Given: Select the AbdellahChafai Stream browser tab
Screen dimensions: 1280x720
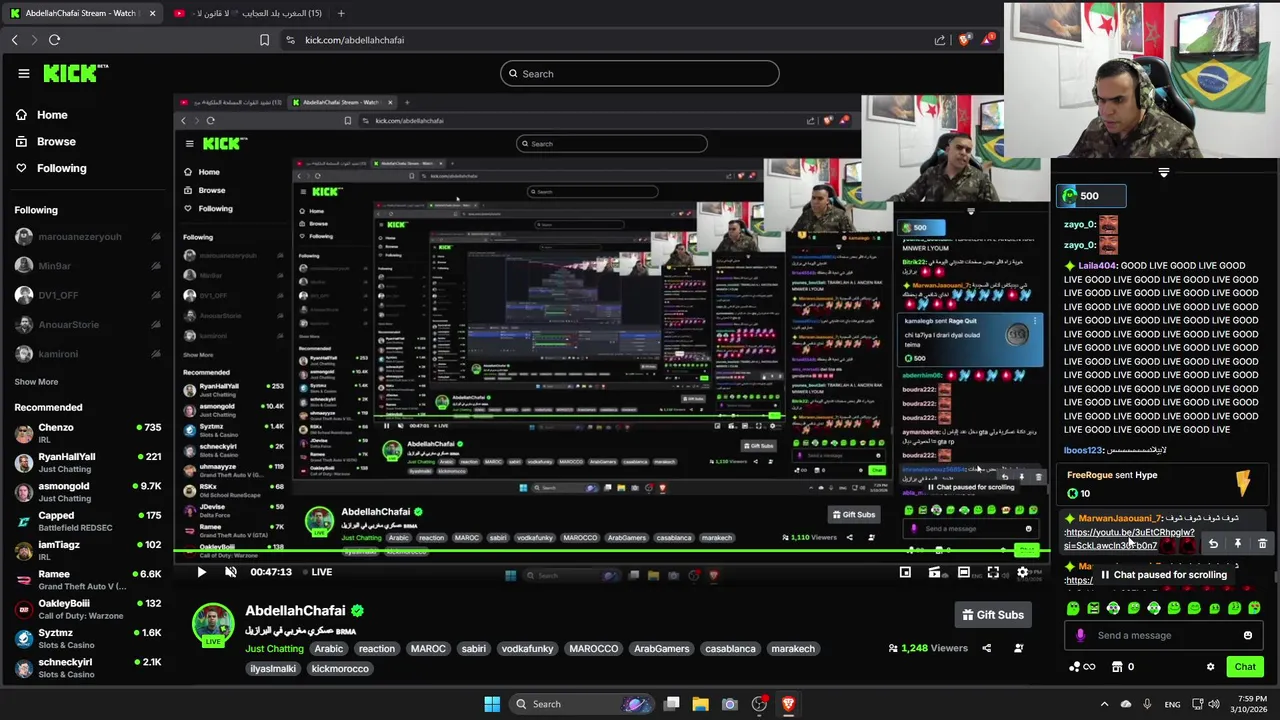Looking at the screenshot, I should point(82,13).
